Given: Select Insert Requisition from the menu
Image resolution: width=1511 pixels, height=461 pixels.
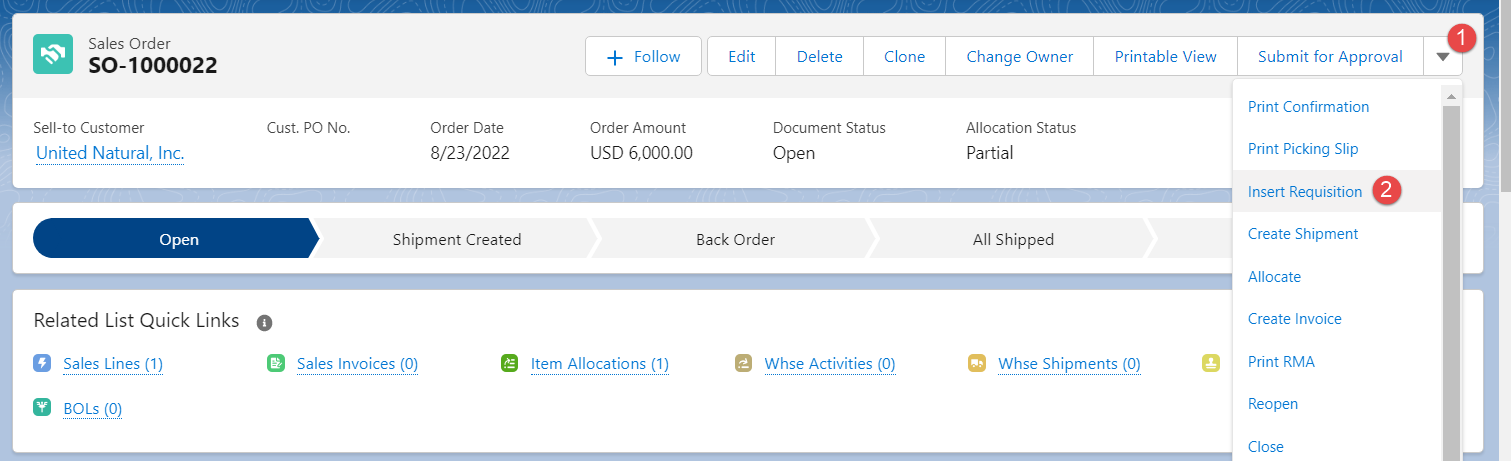Looking at the screenshot, I should click(x=1305, y=191).
